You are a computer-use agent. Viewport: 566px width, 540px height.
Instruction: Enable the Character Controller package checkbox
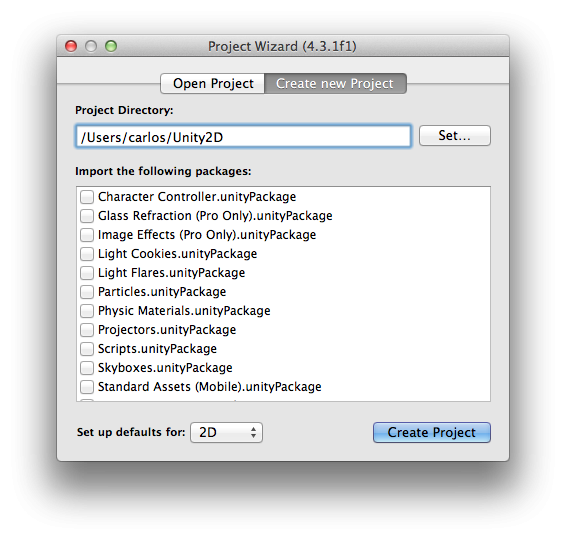pyautogui.click(x=87, y=197)
